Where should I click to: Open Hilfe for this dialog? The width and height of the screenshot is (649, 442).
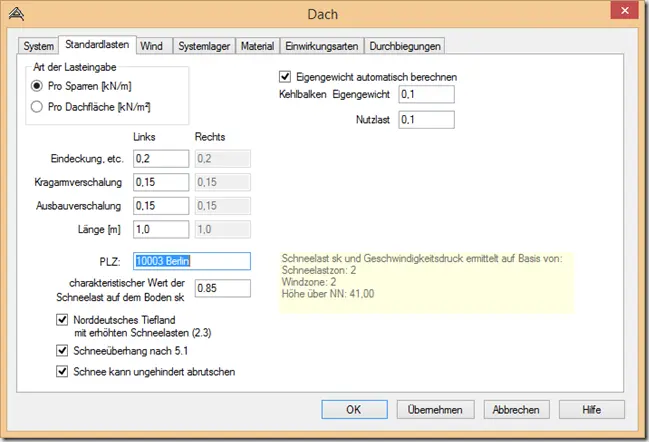point(591,410)
